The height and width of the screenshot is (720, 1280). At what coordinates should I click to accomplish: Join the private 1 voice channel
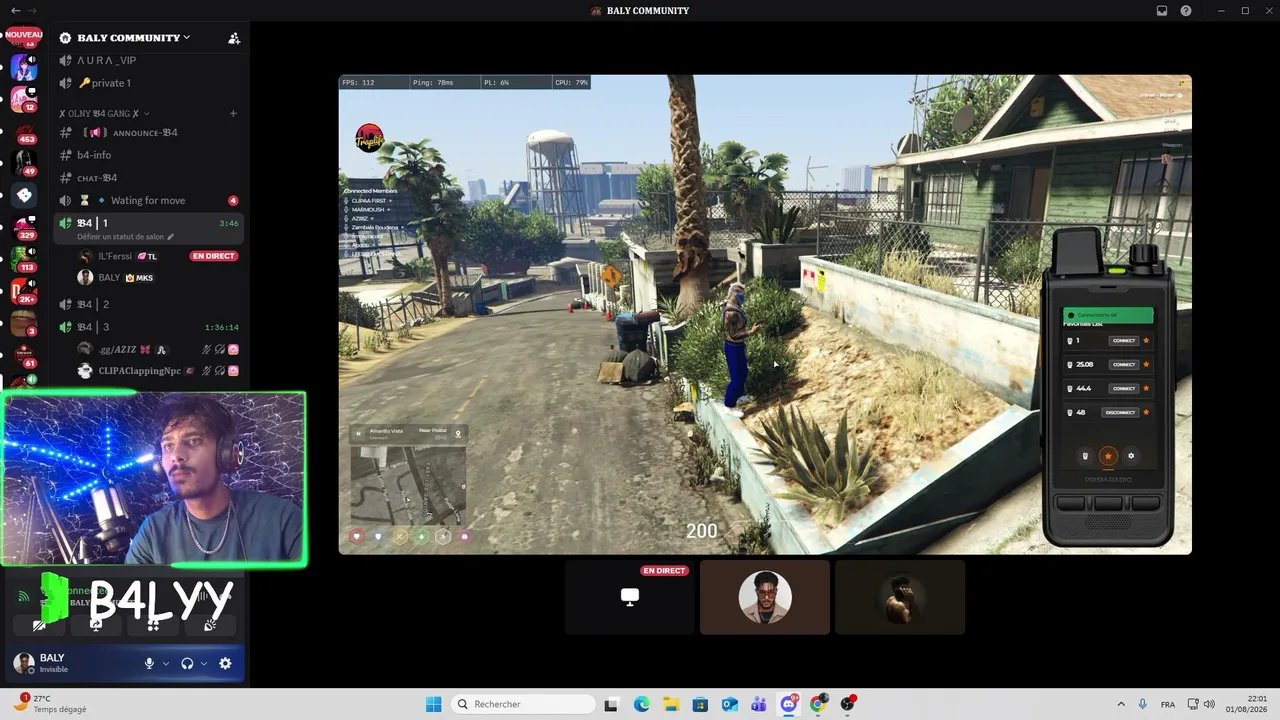click(x=148, y=83)
